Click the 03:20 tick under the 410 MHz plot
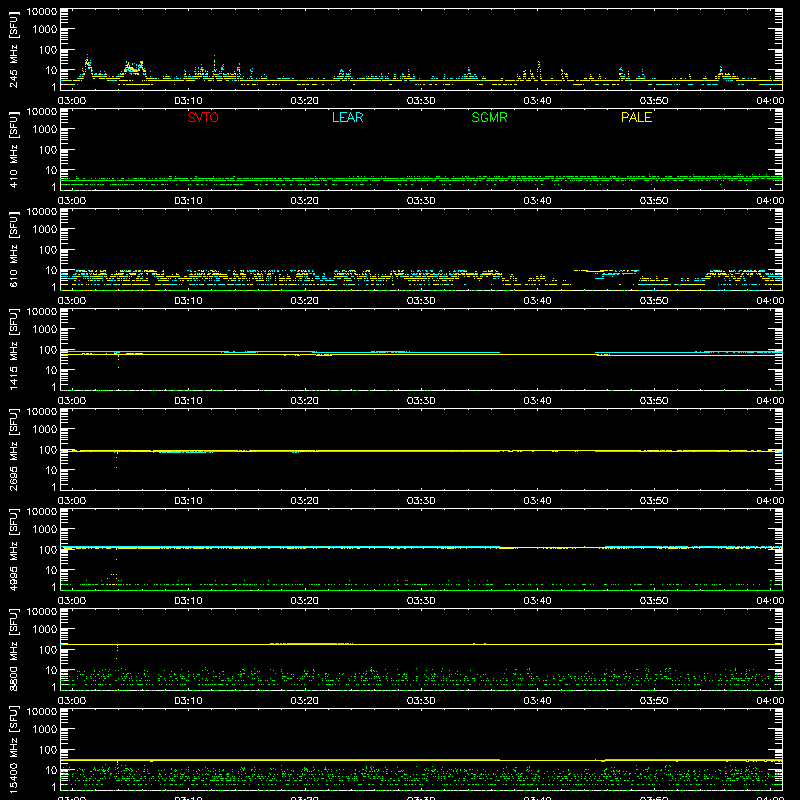800x800 pixels. click(305, 201)
